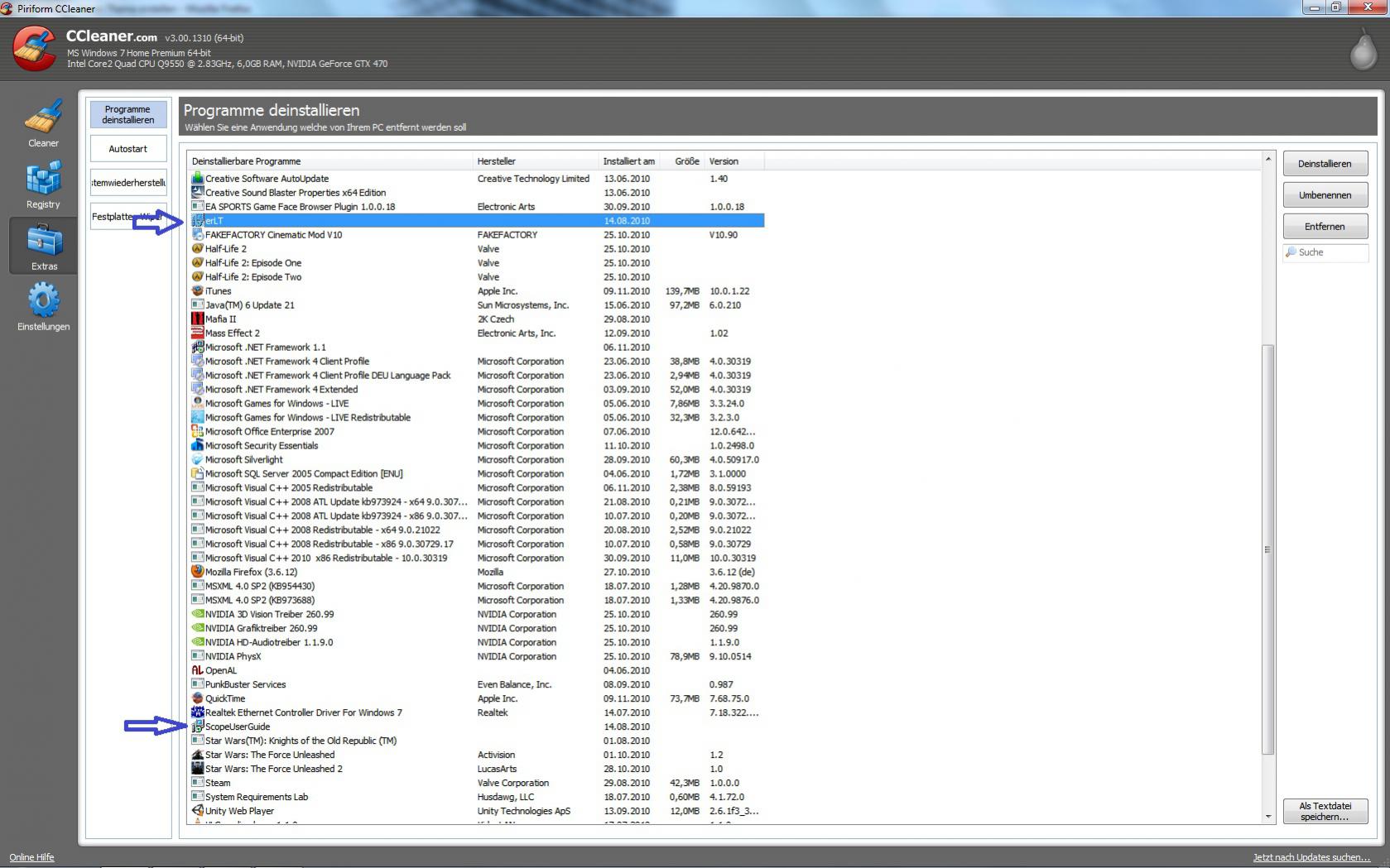
Task: Select Creative Sound Blaster Properties x64 Edition row
Action: [477, 193]
